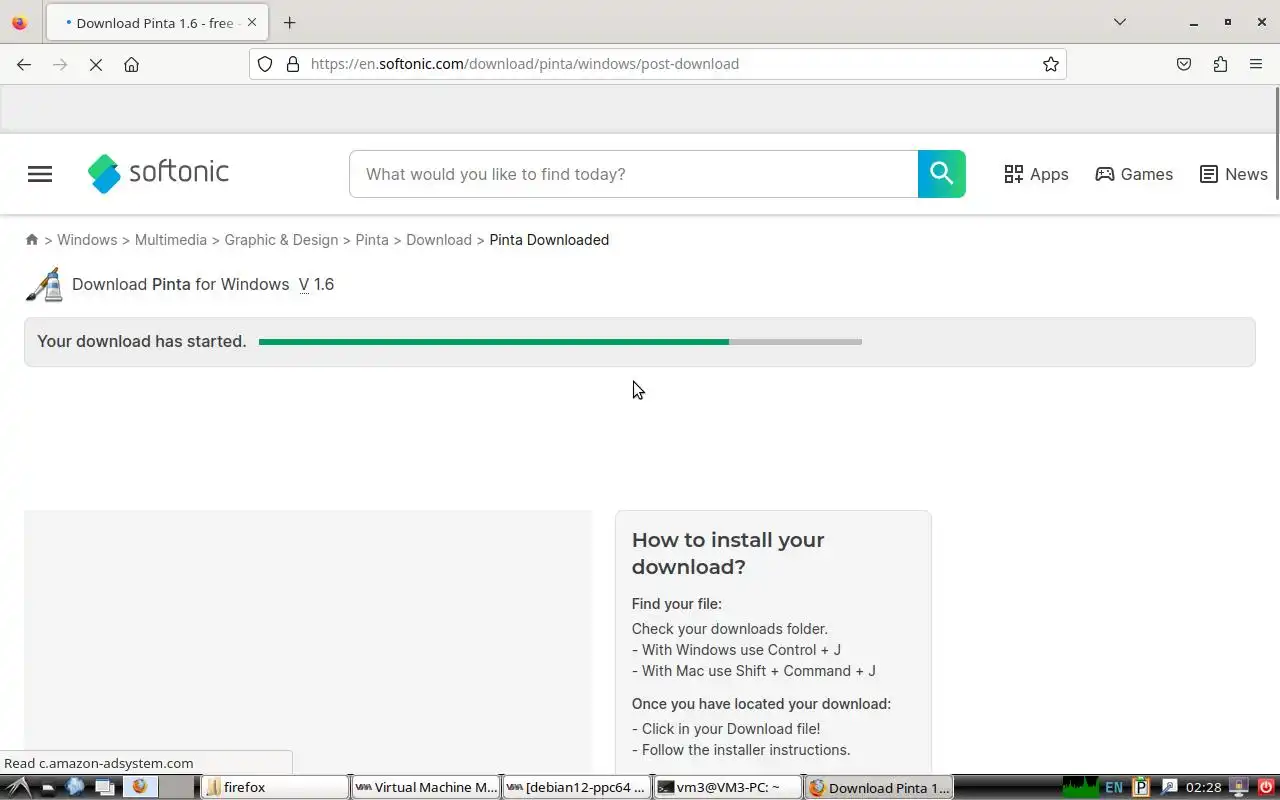Open Softonic site hamburger menu
The image size is (1280, 800).
point(40,174)
